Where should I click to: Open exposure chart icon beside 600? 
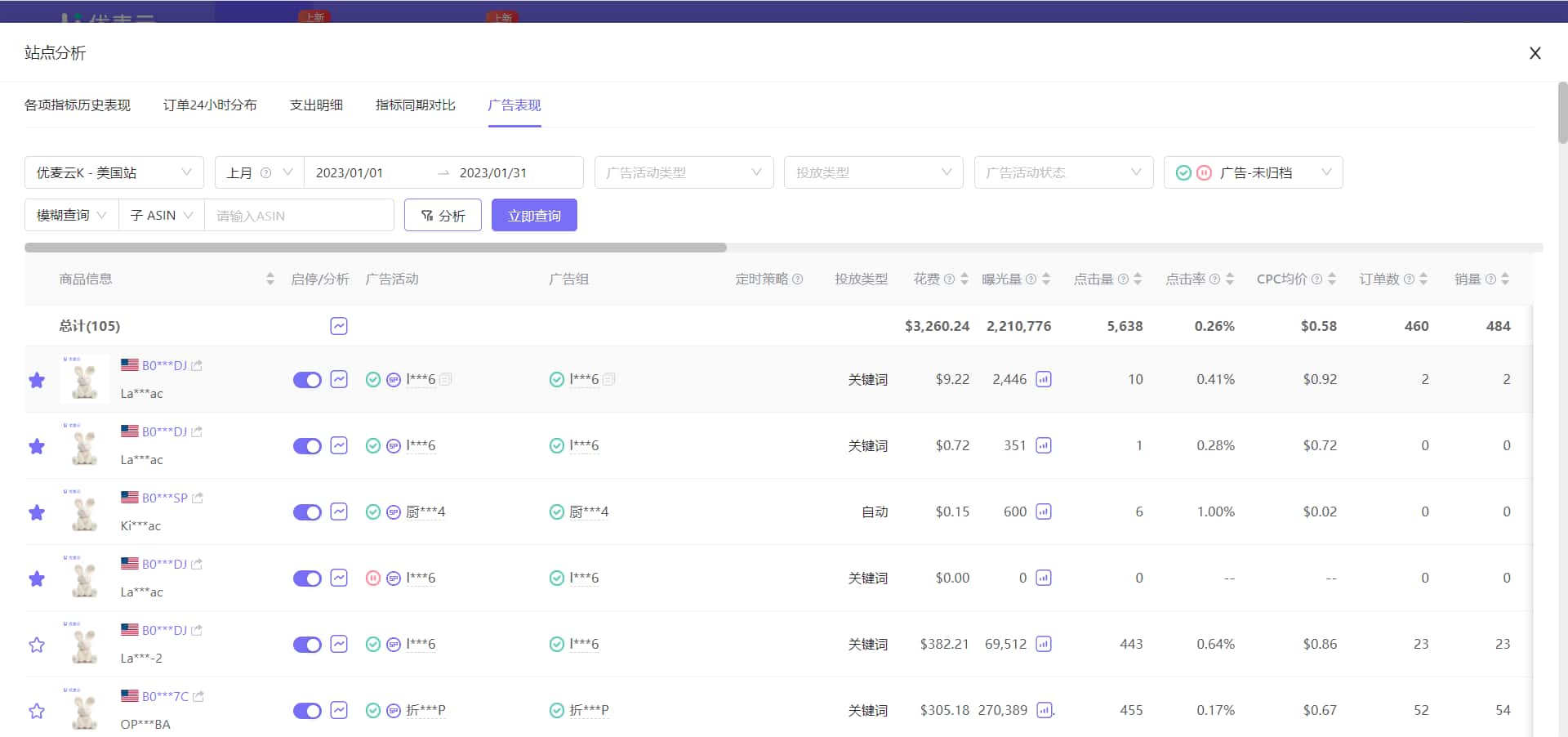pyautogui.click(x=1044, y=511)
